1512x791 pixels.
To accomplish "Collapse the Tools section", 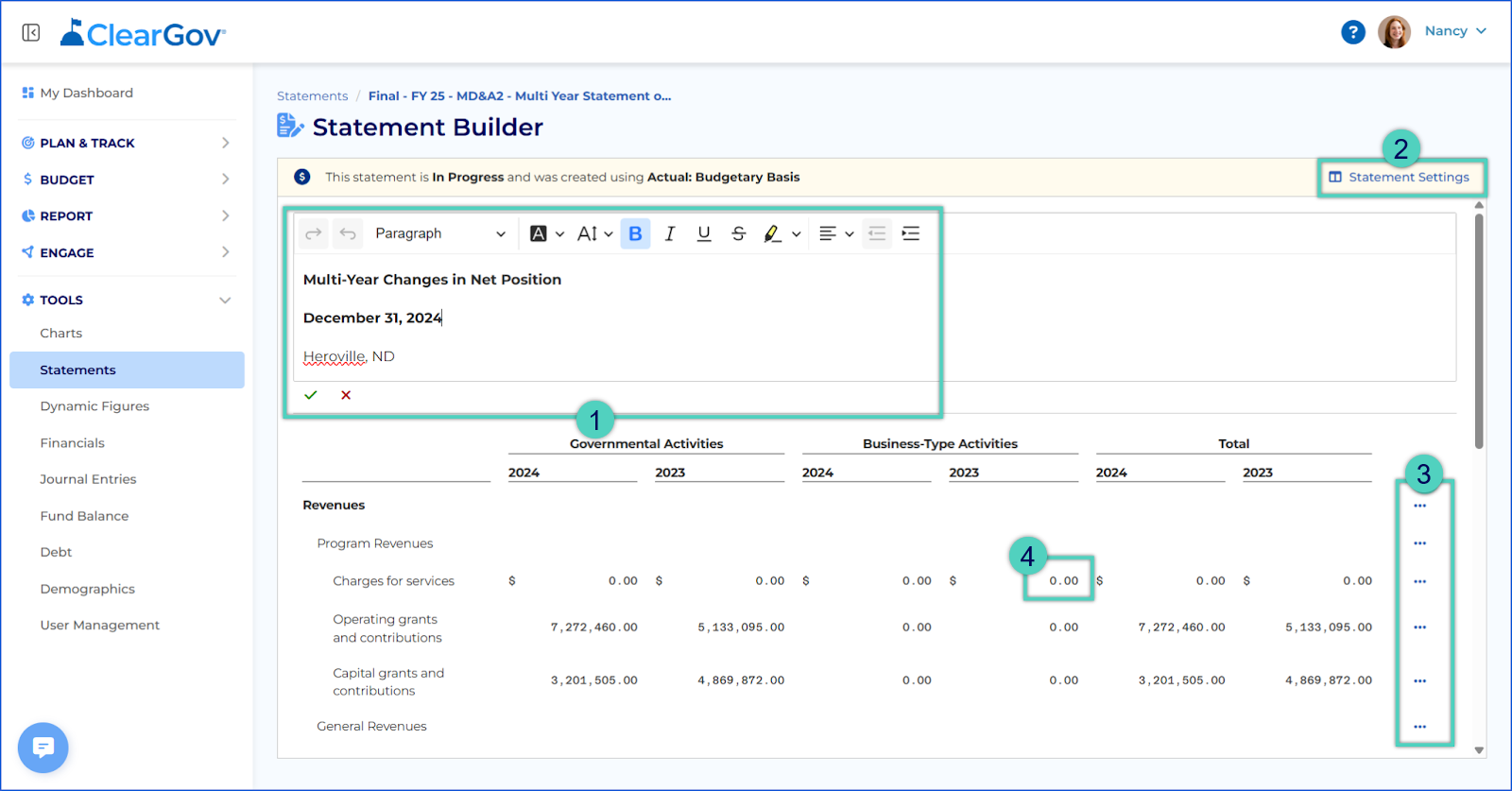I will (x=127, y=300).
